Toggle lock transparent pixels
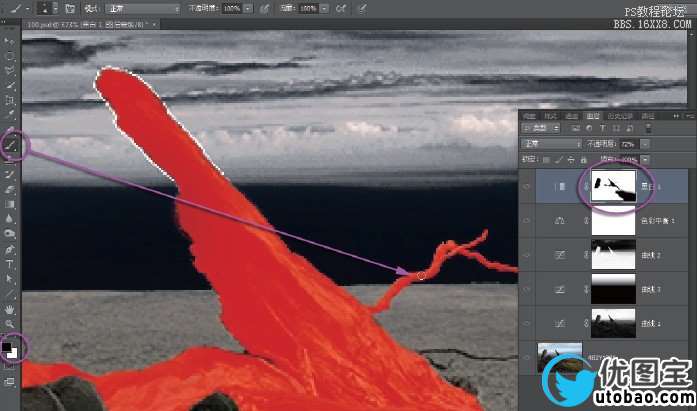 click(x=546, y=160)
